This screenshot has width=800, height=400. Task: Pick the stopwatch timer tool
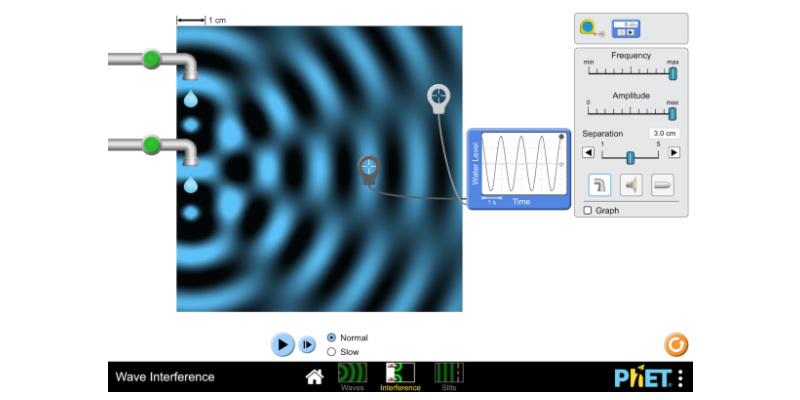[624, 28]
